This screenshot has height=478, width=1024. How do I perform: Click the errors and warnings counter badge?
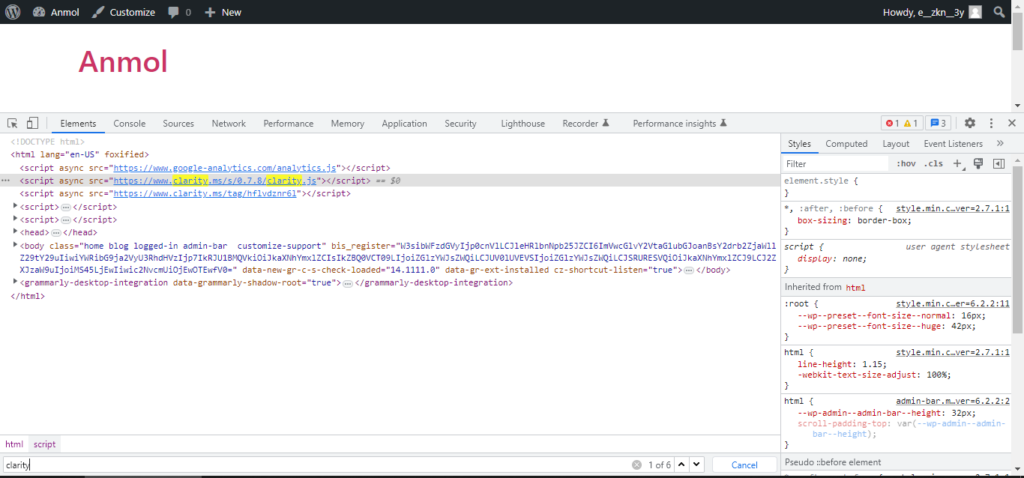902,123
